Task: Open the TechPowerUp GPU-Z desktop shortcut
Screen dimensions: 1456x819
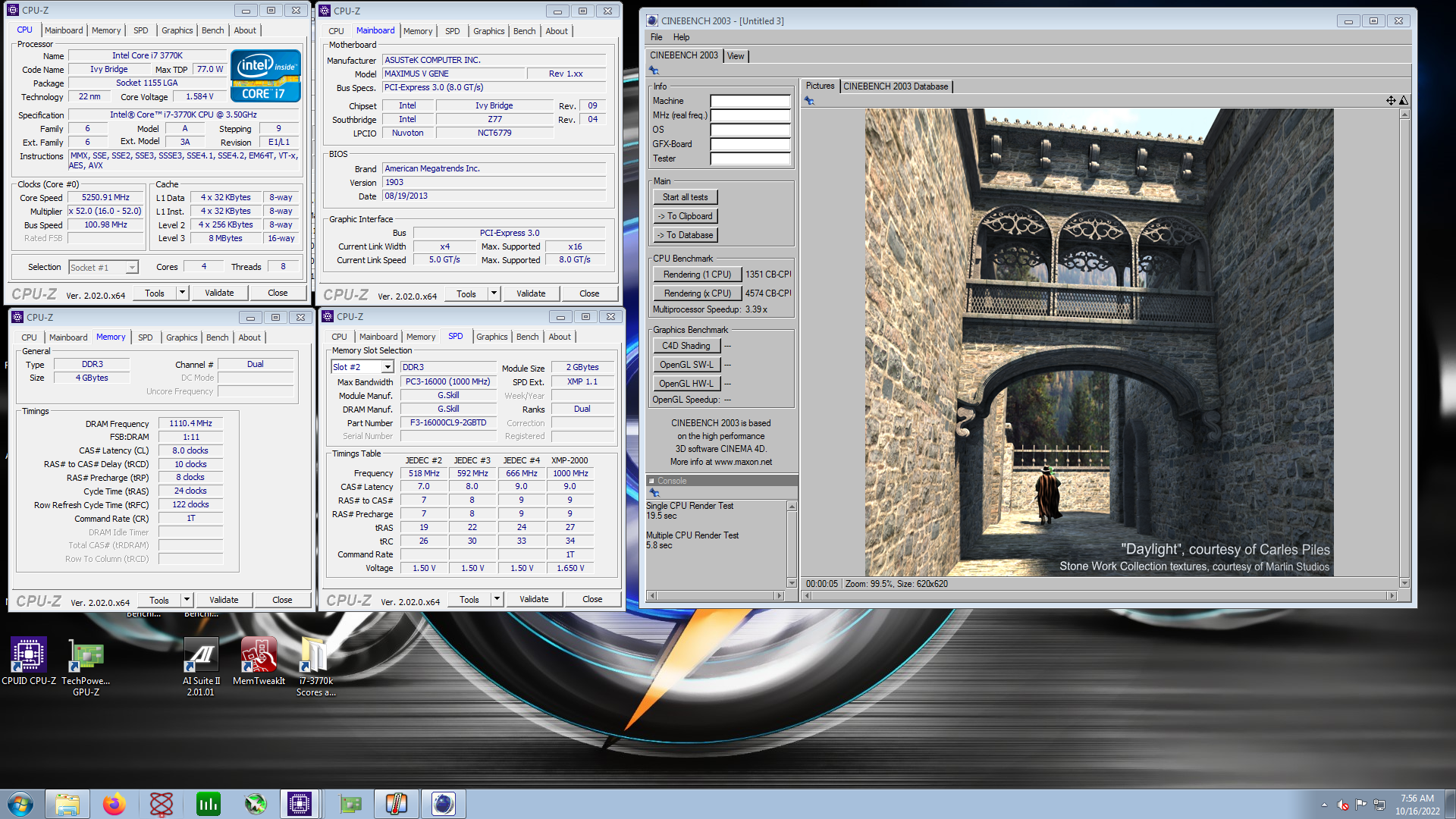Action: click(x=86, y=666)
